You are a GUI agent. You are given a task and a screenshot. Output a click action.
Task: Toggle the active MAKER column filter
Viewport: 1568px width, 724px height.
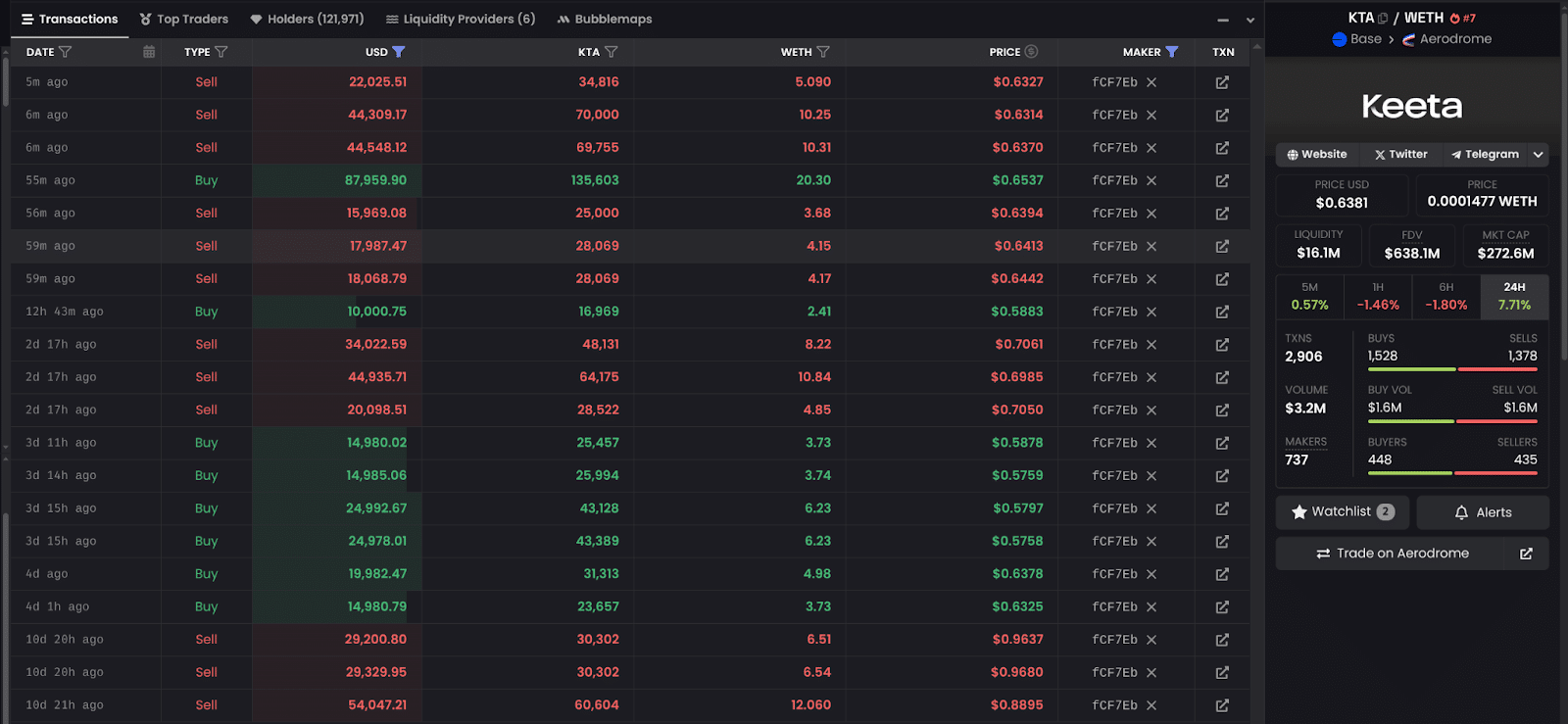(x=1172, y=52)
